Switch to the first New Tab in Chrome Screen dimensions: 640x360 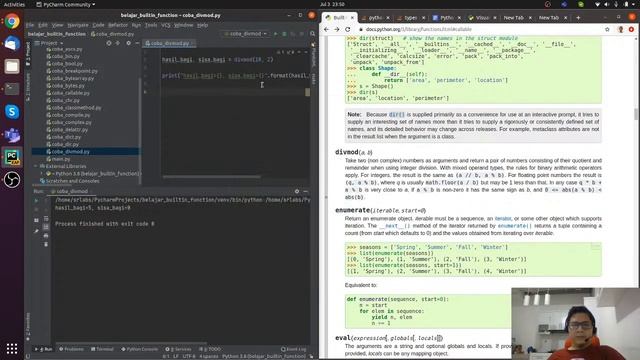coord(513,18)
